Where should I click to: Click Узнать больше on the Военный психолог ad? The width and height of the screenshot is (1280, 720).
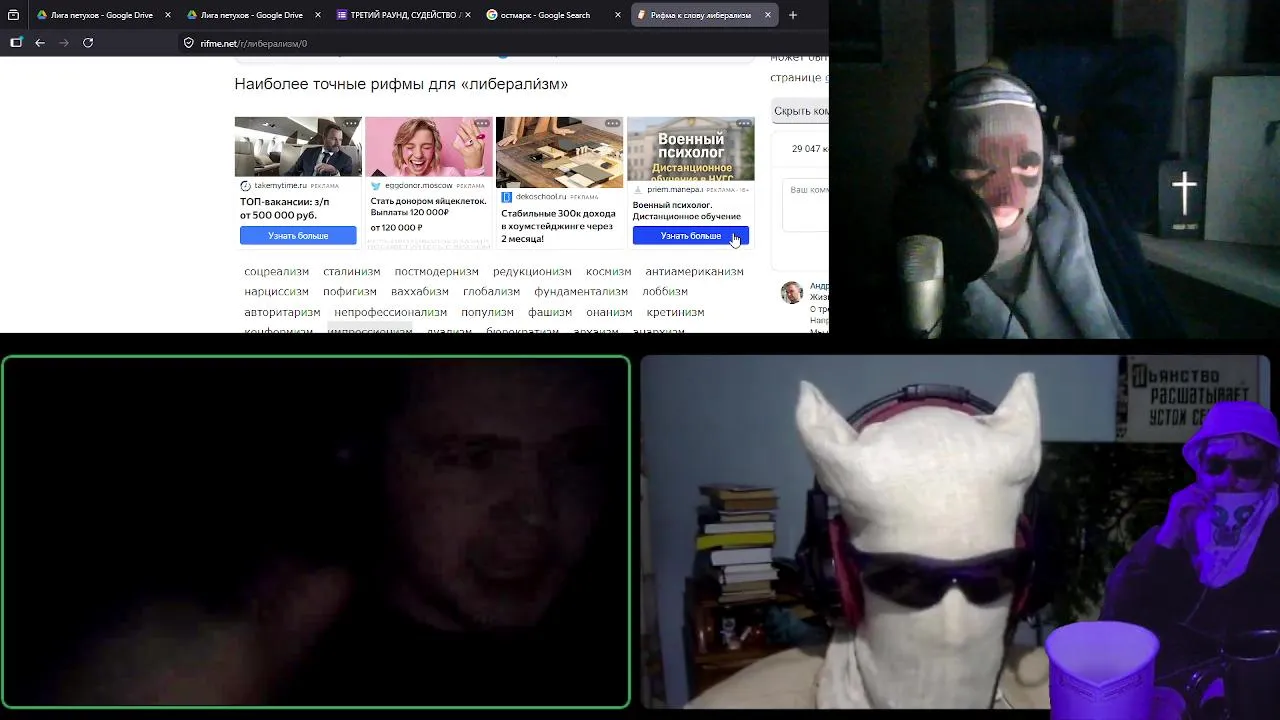coord(691,235)
